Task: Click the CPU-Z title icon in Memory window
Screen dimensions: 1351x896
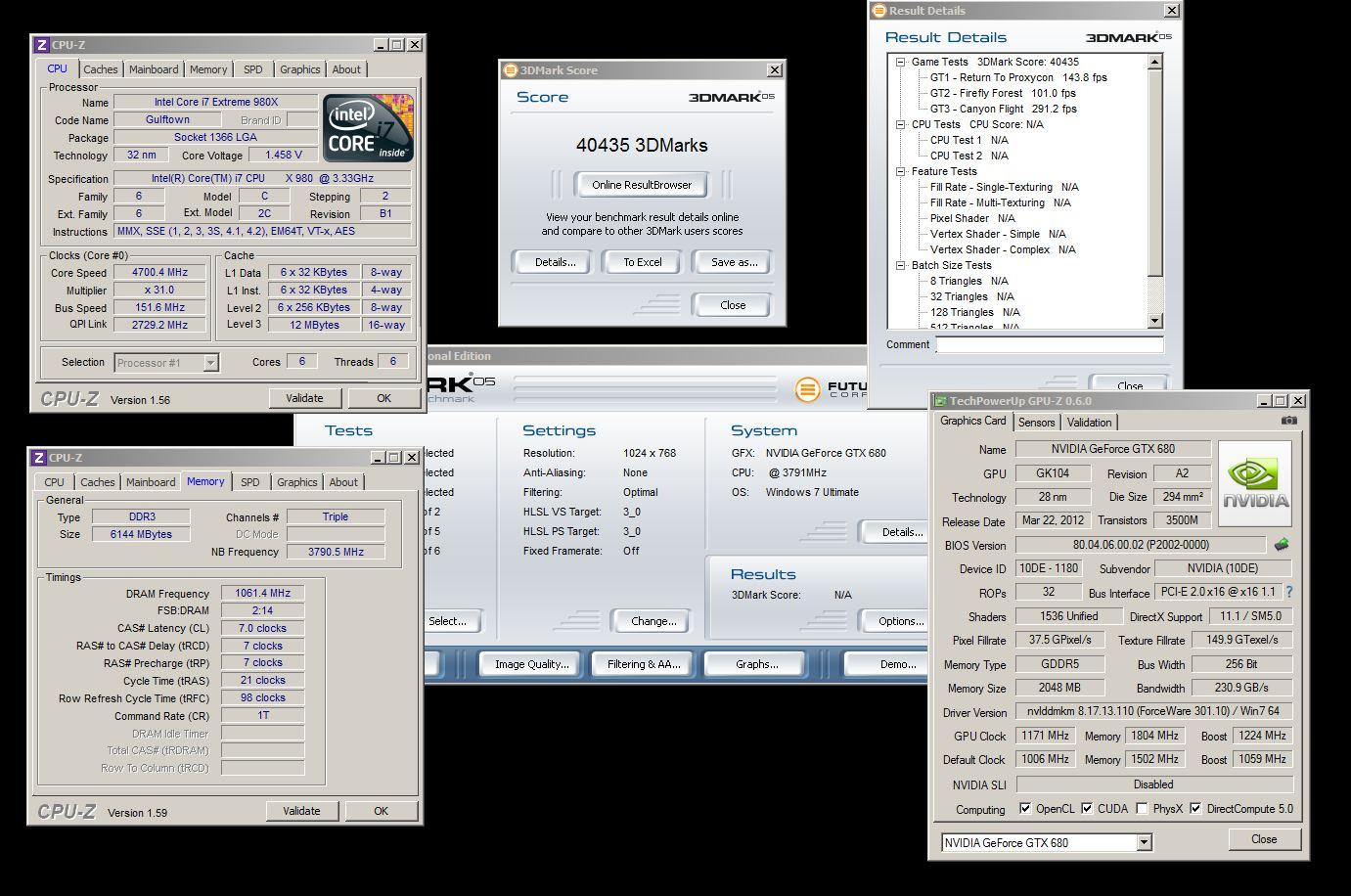Action: [x=39, y=458]
